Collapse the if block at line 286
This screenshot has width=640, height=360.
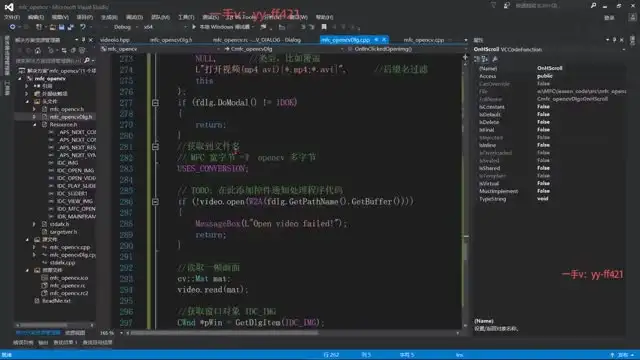(x=156, y=201)
